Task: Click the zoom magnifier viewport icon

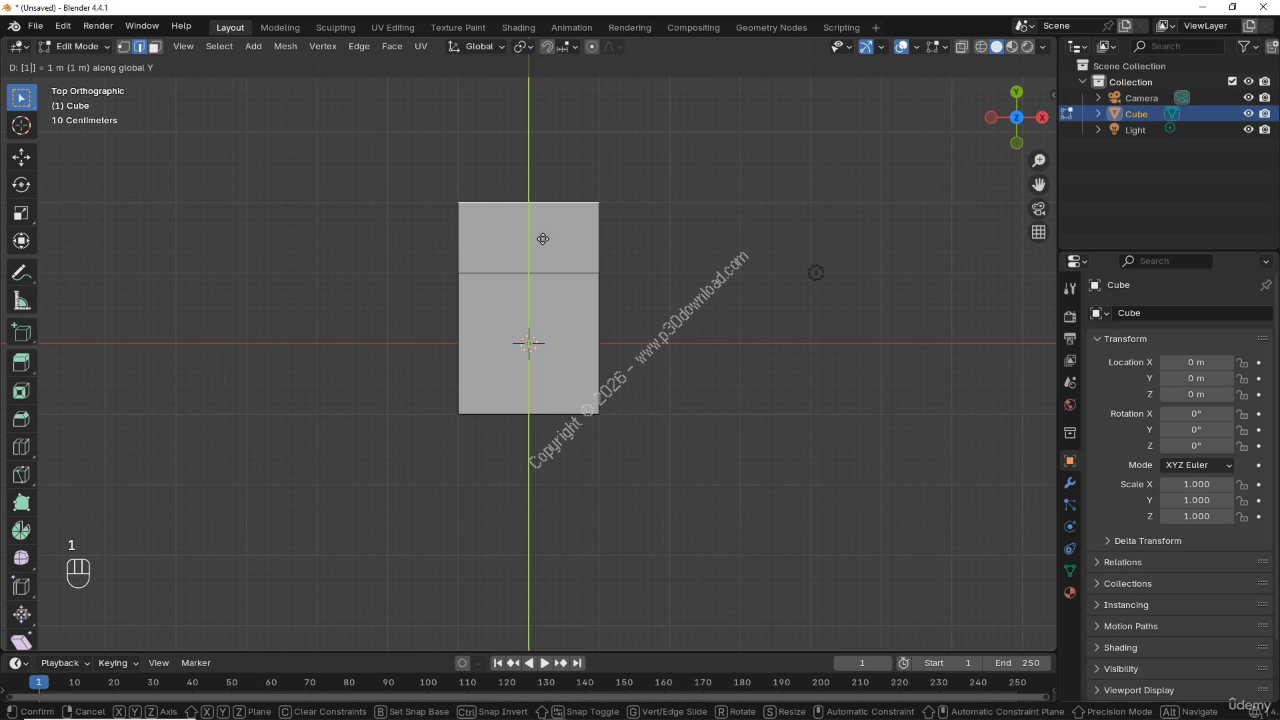Action: click(x=1039, y=160)
